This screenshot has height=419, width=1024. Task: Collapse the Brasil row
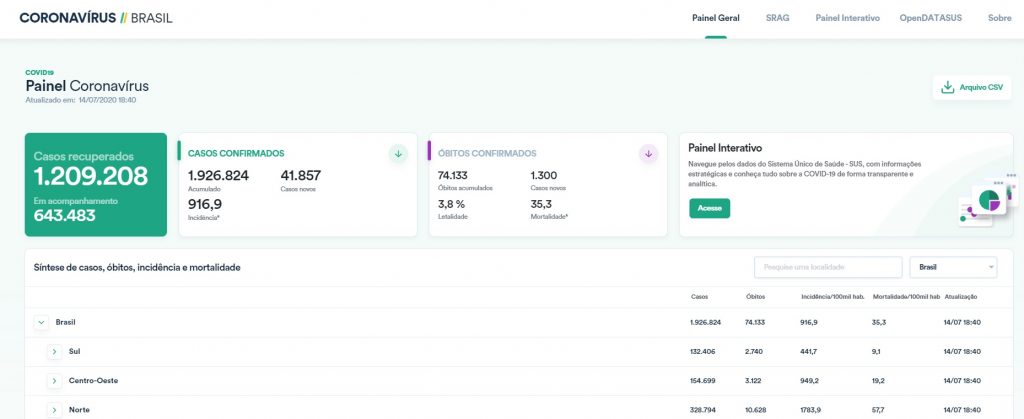(41, 322)
